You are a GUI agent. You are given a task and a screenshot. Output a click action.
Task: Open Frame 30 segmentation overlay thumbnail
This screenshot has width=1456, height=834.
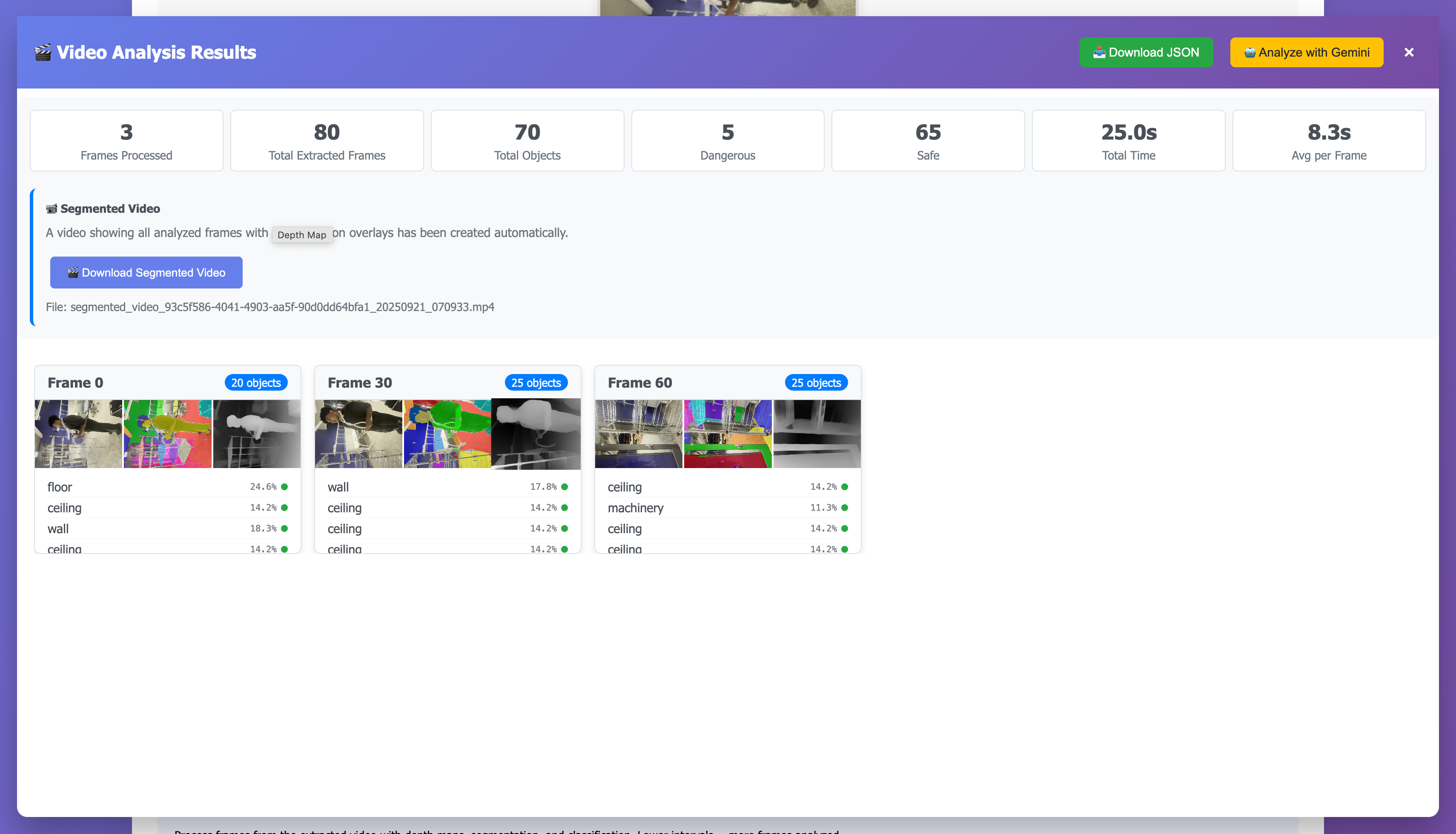coord(447,434)
